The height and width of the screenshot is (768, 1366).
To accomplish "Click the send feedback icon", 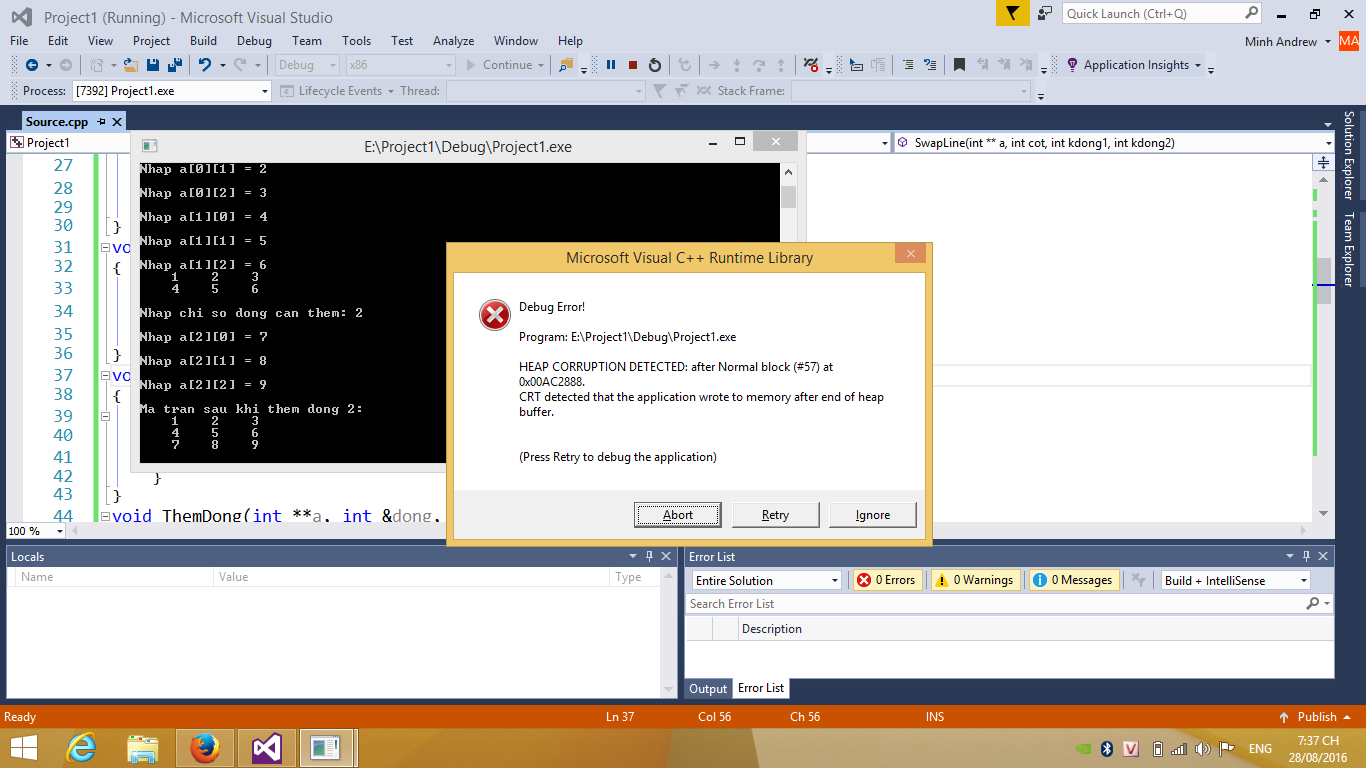I will [1045, 13].
